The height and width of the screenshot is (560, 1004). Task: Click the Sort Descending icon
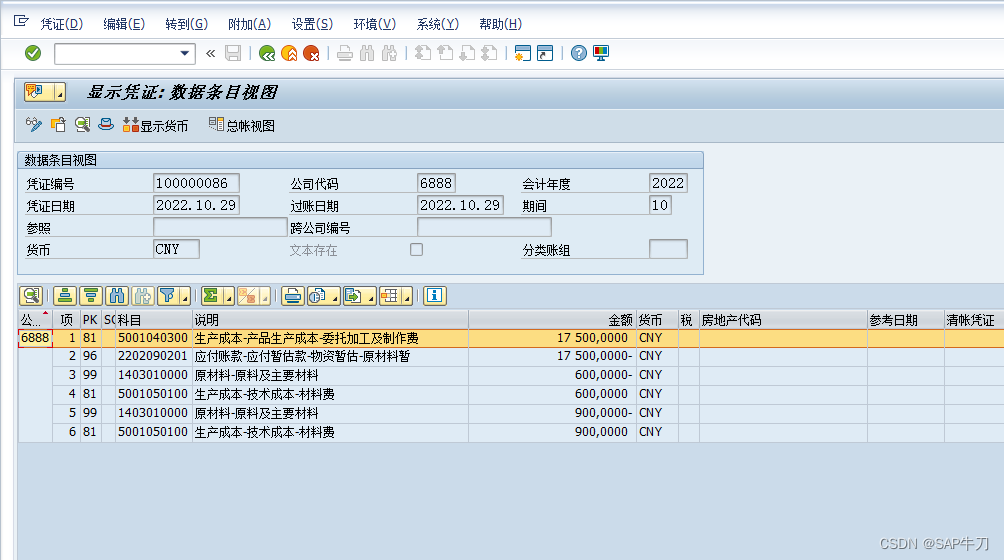tap(90, 296)
